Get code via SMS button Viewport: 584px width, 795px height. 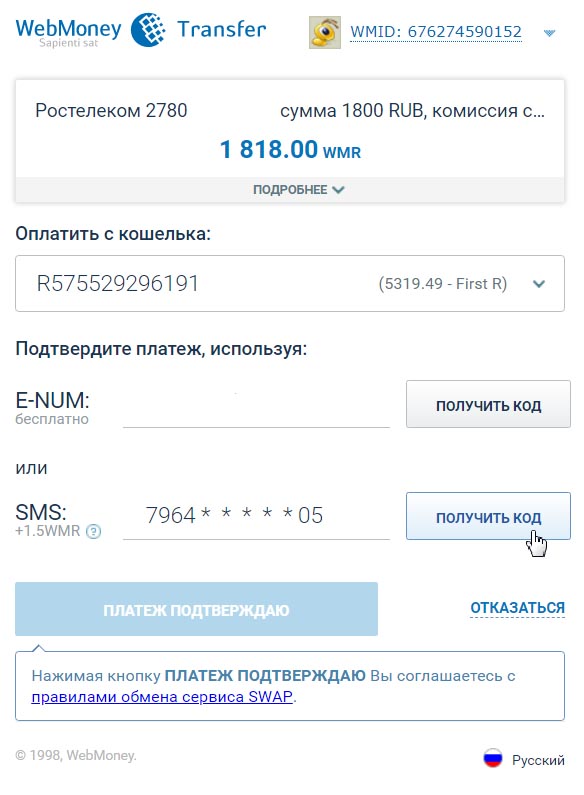(488, 516)
